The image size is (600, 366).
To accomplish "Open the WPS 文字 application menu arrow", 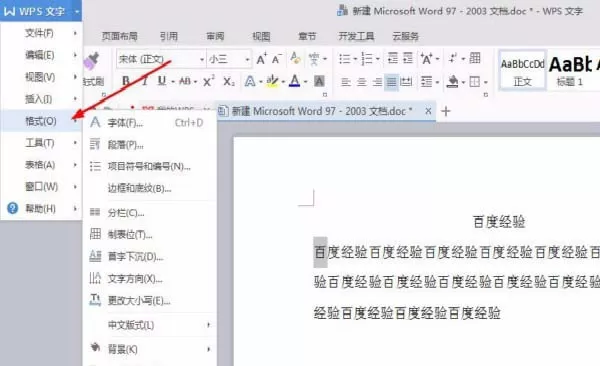I will [77, 11].
